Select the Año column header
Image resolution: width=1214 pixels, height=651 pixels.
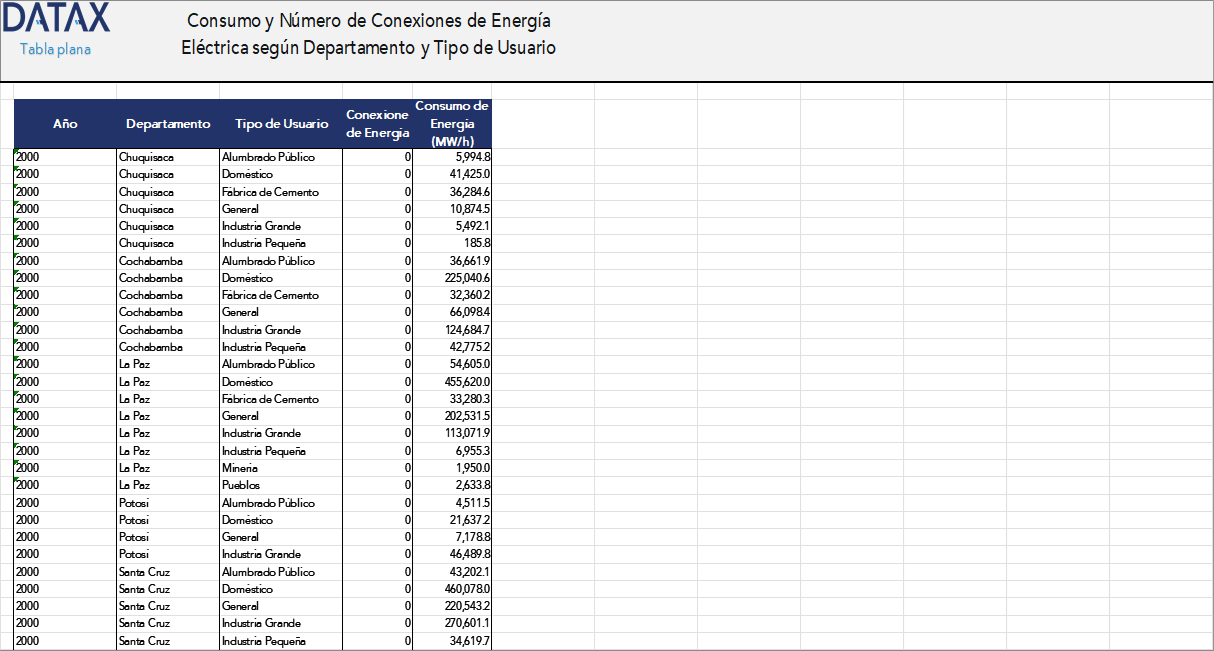[65, 124]
